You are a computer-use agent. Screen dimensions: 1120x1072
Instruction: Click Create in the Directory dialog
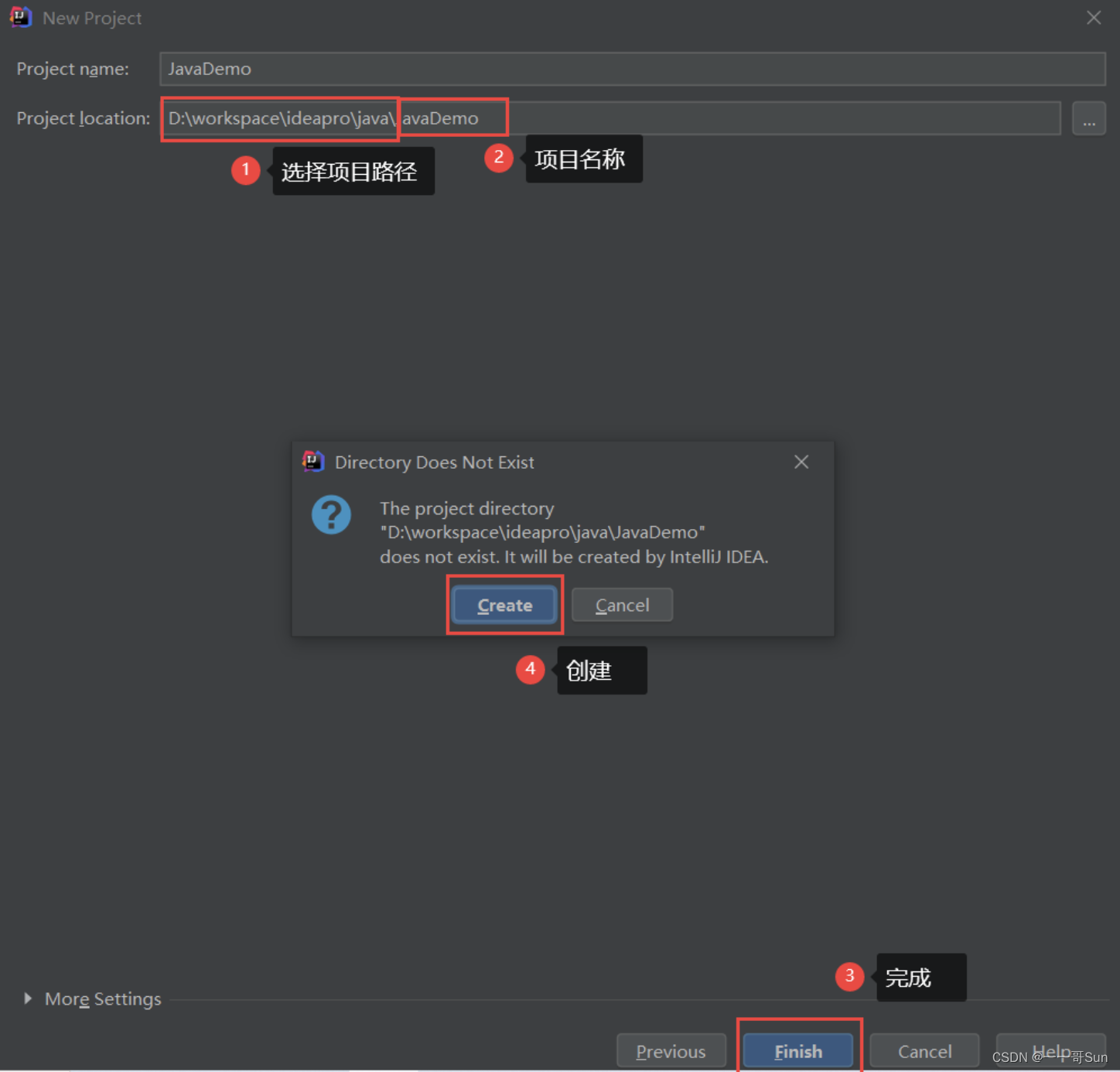(504, 605)
